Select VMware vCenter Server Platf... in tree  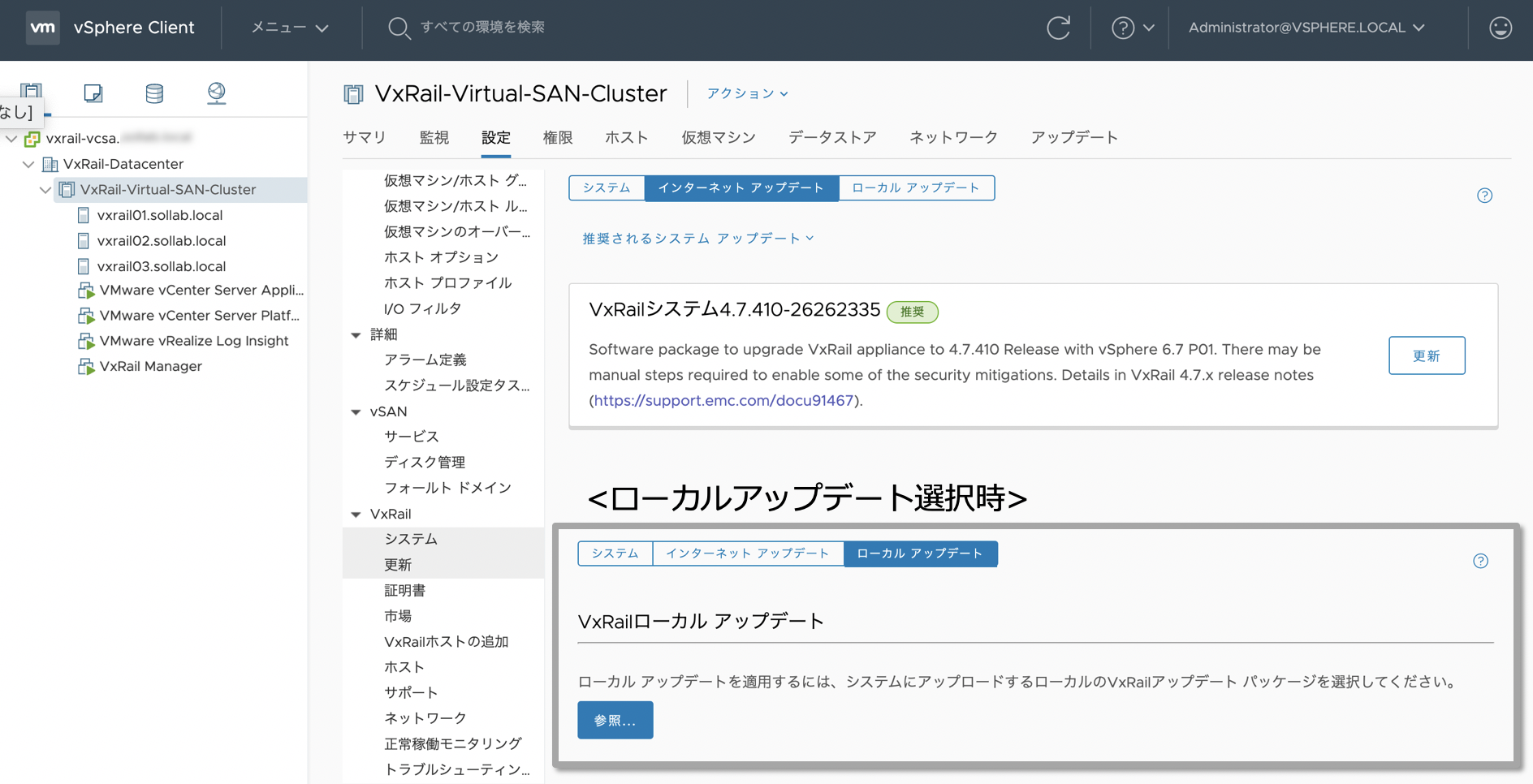pyautogui.click(x=200, y=316)
